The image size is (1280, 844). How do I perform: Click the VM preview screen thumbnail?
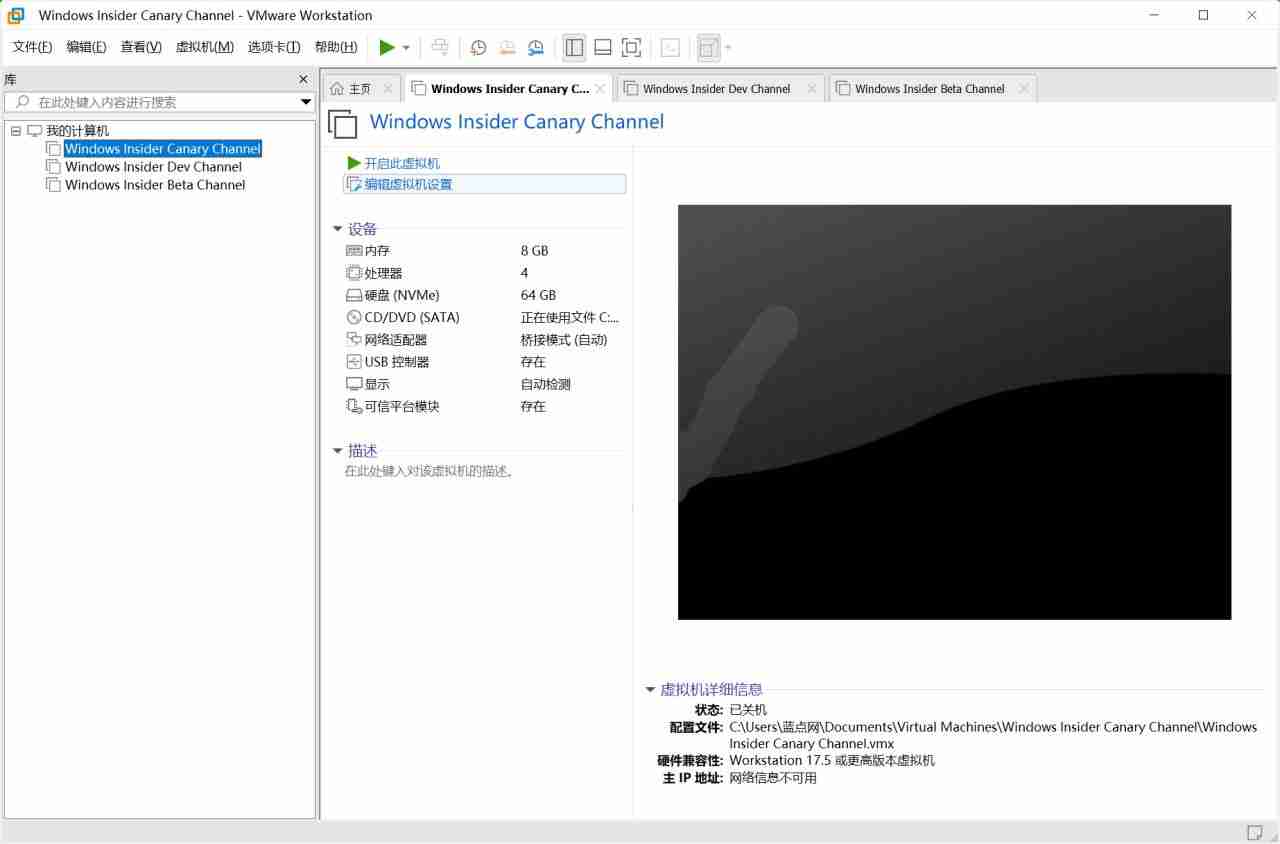pyautogui.click(x=954, y=412)
